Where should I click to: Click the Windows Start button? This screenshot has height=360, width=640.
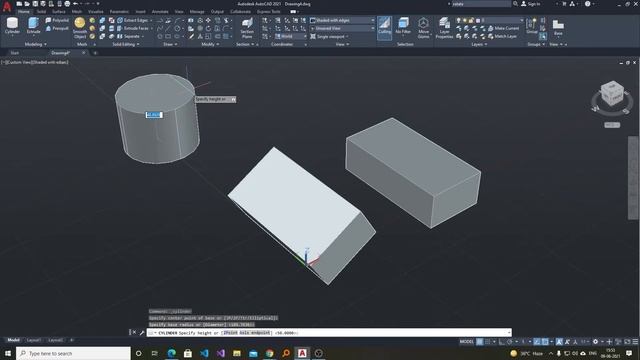[8, 353]
